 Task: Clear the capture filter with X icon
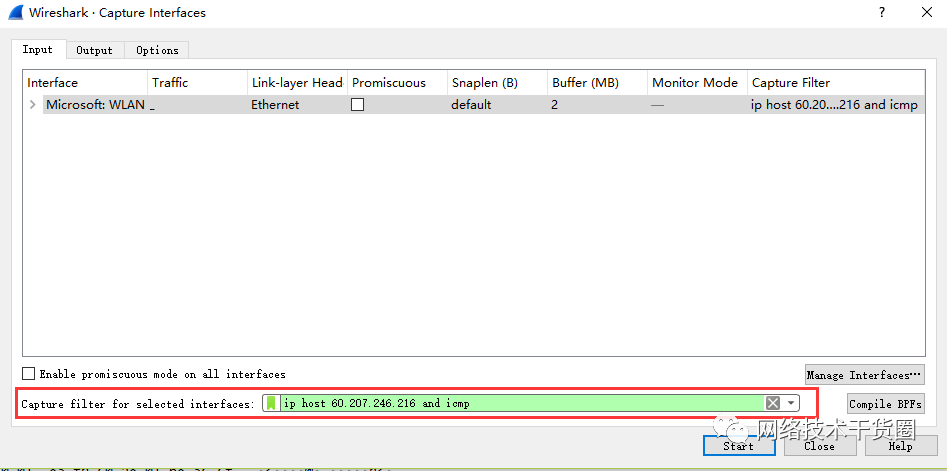(772, 403)
